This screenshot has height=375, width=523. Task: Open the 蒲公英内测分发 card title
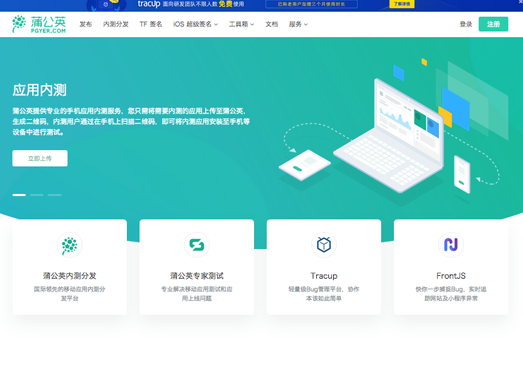point(69,276)
